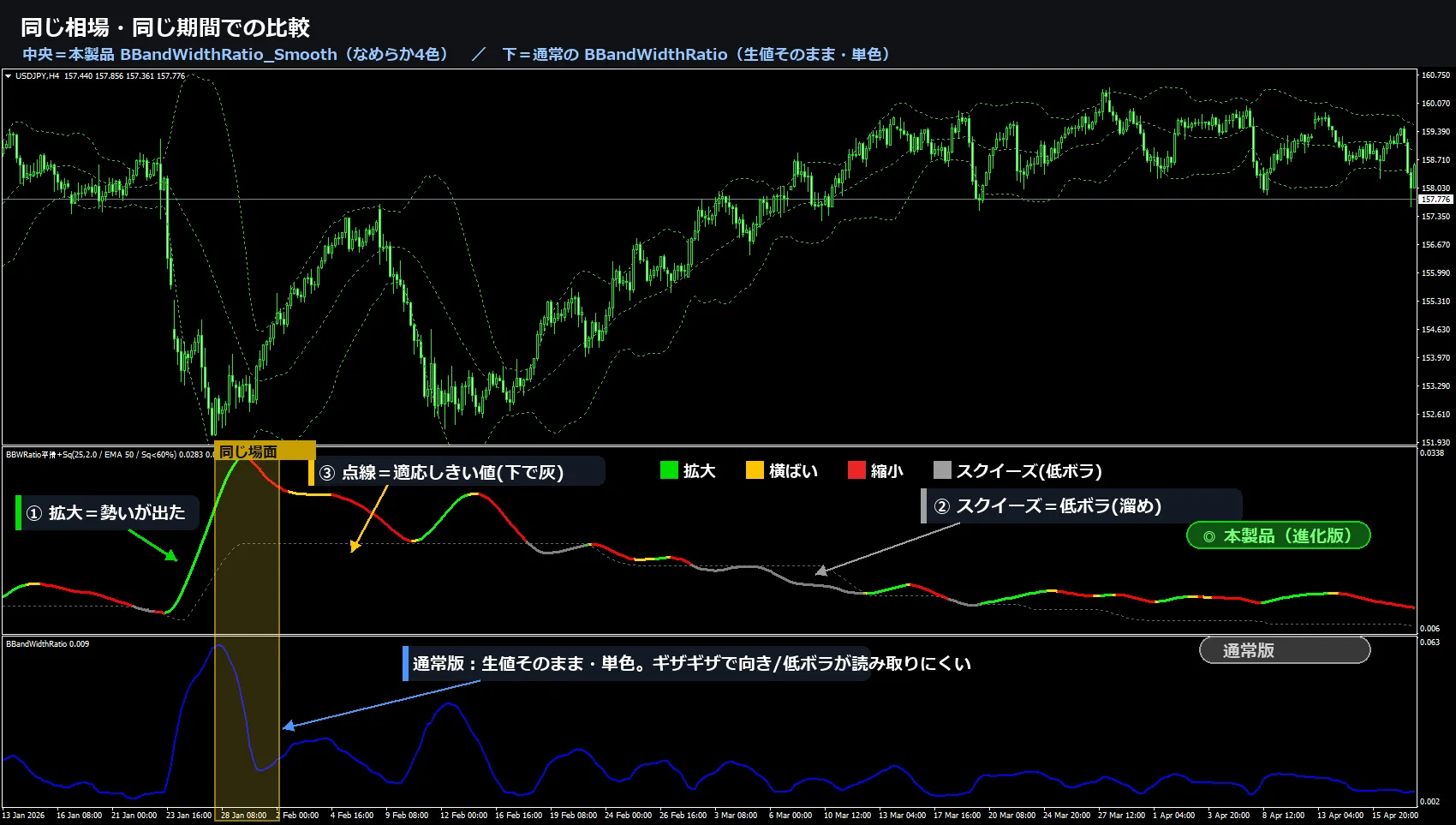This screenshot has width=1456, height=825.
Task: Click the 27 Mar 12:00 time label
Action: pyautogui.click(x=1121, y=816)
